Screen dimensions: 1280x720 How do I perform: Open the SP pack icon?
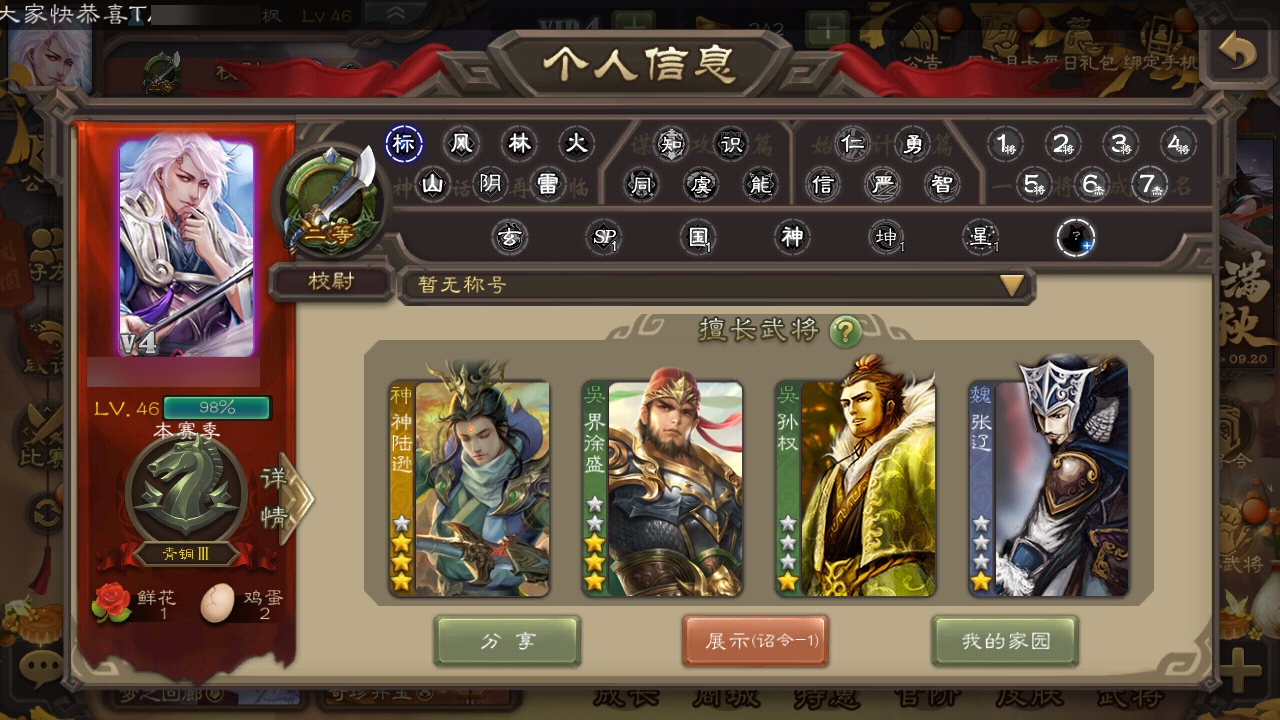click(x=604, y=238)
